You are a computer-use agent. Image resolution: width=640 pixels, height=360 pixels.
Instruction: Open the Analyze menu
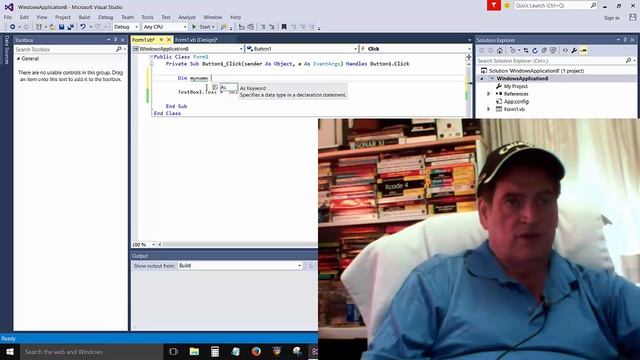click(x=187, y=17)
